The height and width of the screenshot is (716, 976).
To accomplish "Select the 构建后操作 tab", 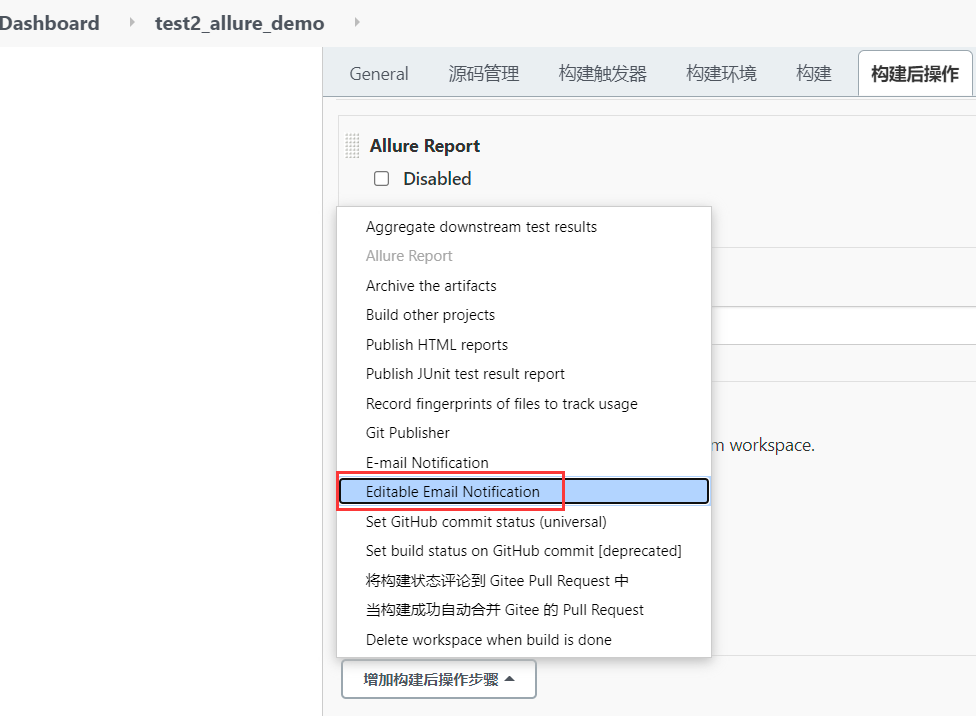I will 915,73.
